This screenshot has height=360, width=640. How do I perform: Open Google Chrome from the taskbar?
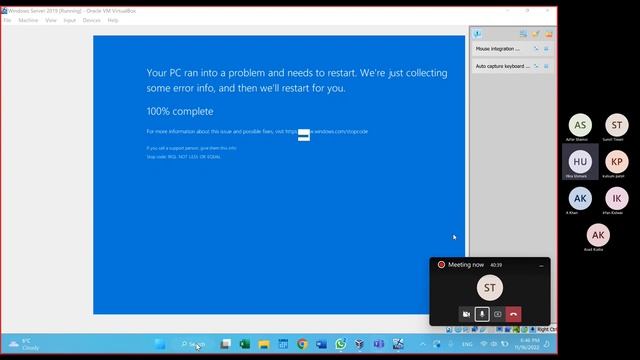pyautogui.click(x=302, y=344)
